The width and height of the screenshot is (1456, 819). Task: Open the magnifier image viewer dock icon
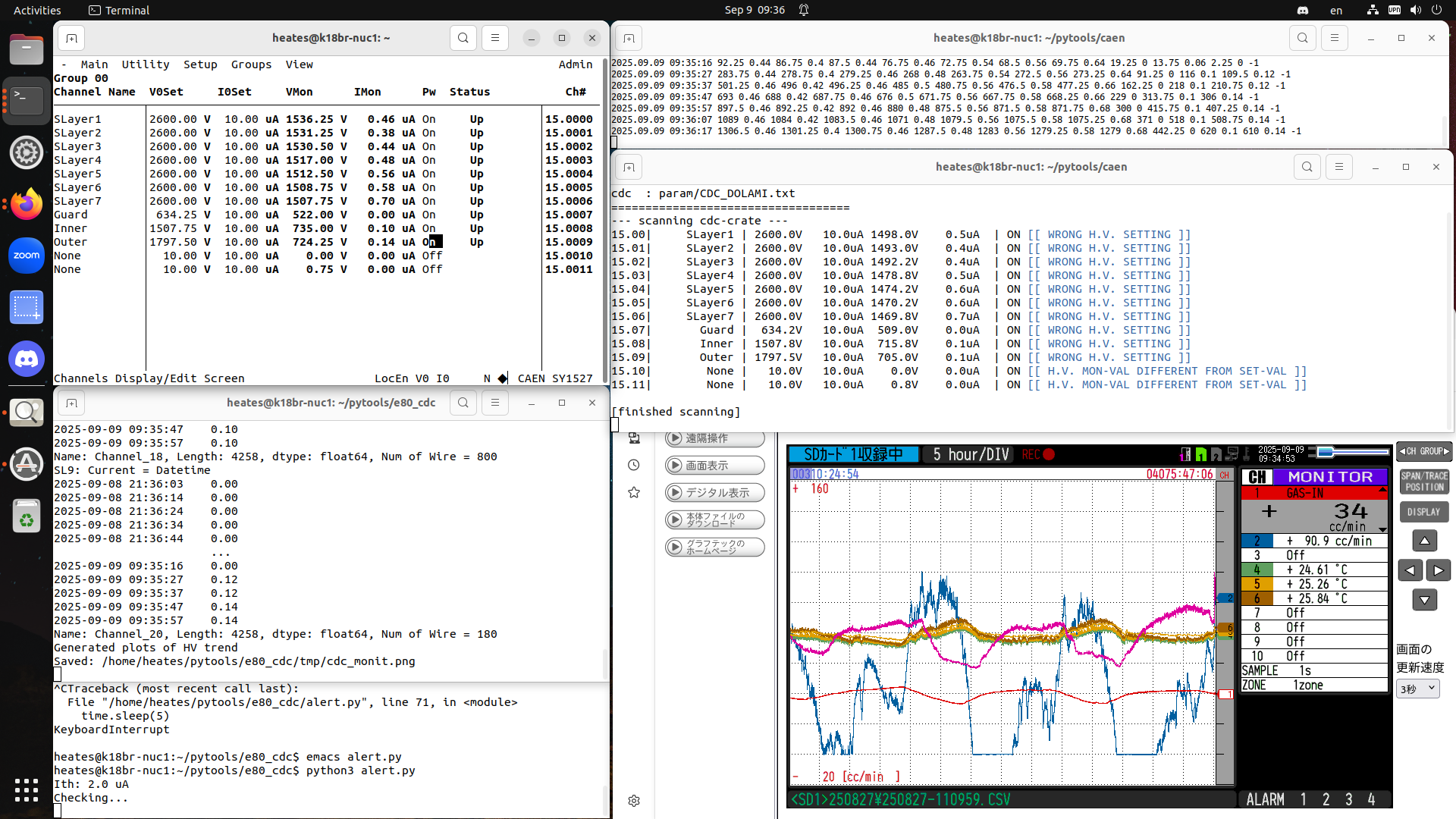(x=27, y=412)
